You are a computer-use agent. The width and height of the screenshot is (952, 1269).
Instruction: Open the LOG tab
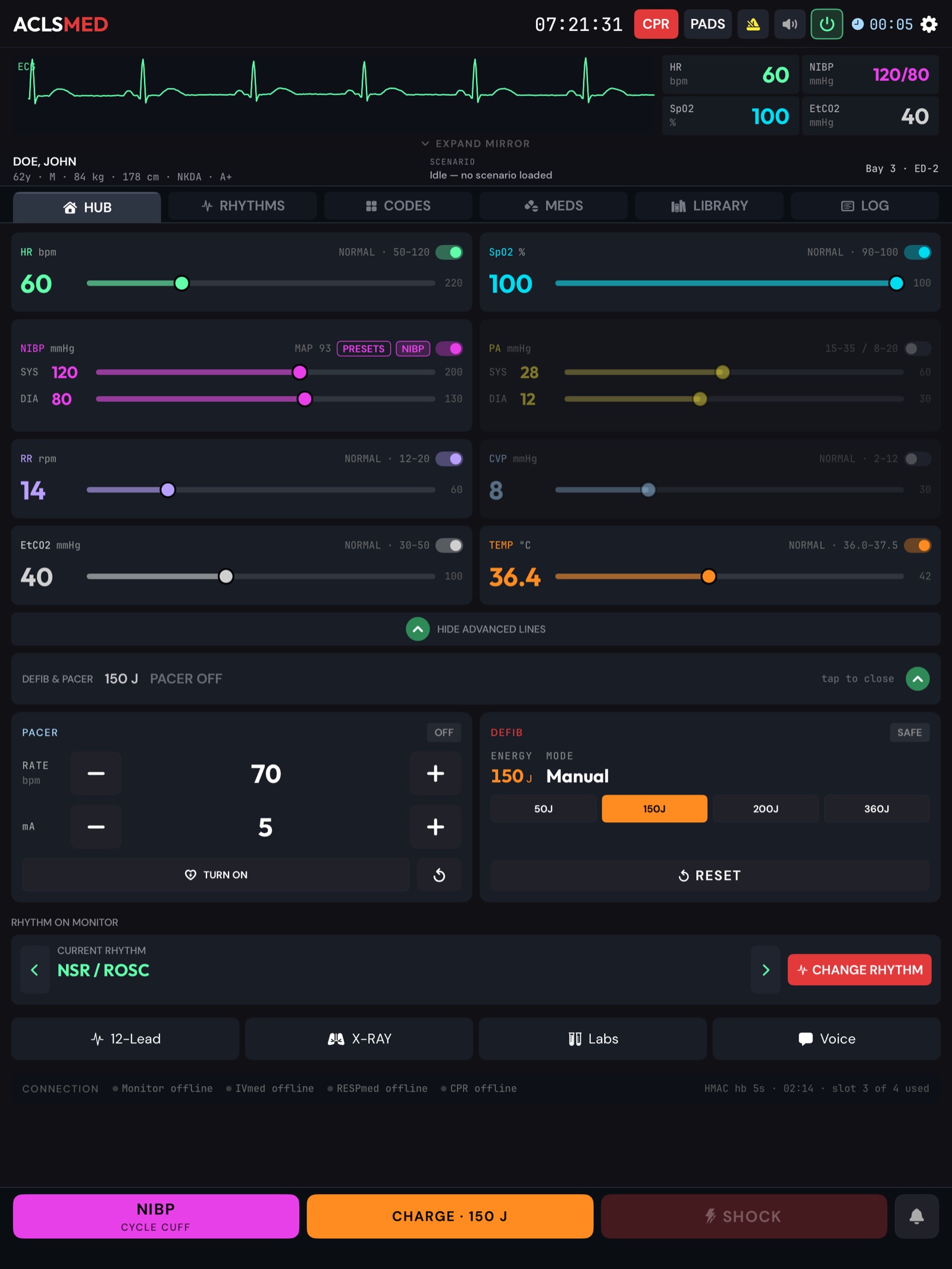[x=865, y=206]
